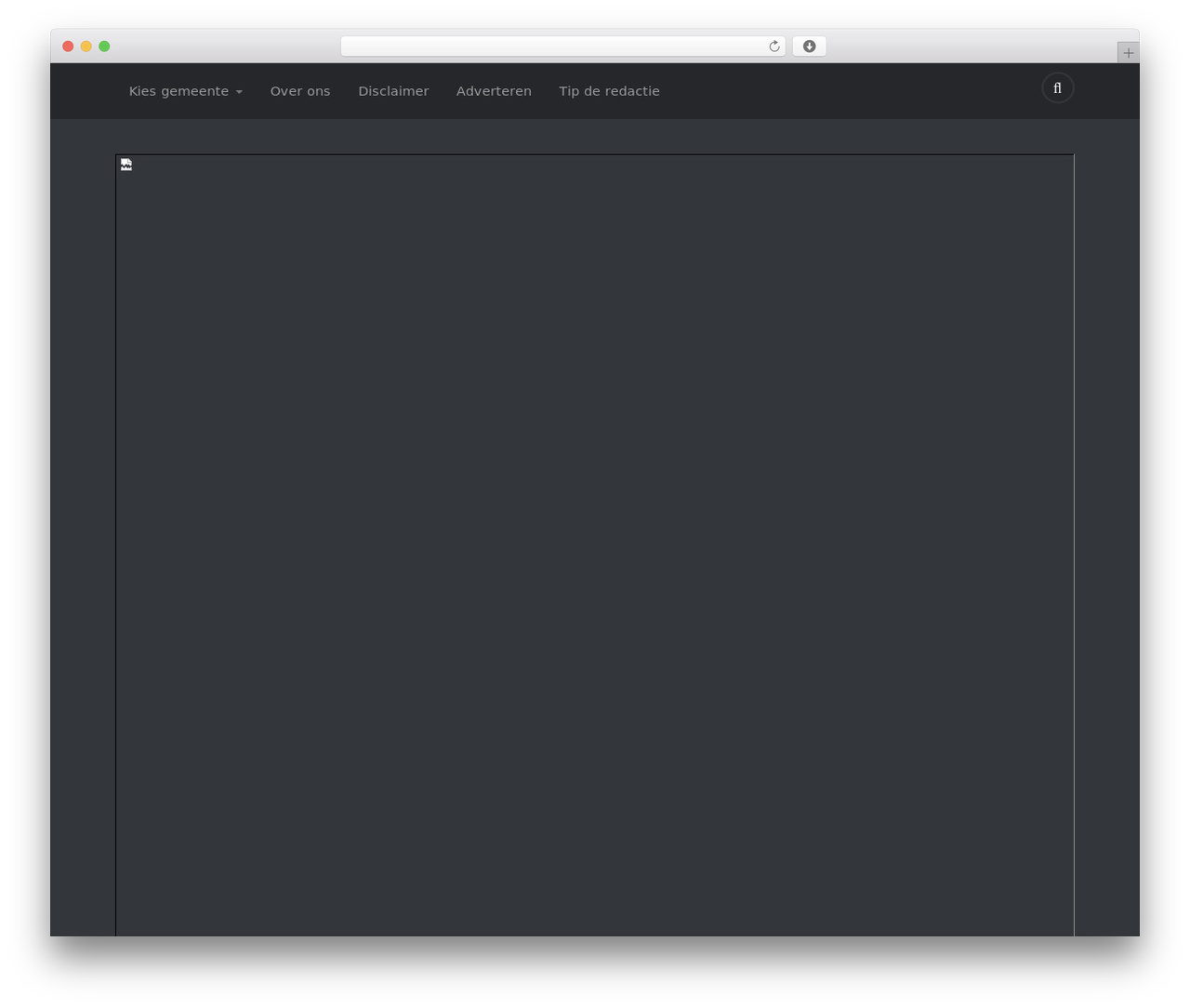Click the broken image placeholder icon
Viewport: 1190px width, 1008px height.
coord(126,165)
